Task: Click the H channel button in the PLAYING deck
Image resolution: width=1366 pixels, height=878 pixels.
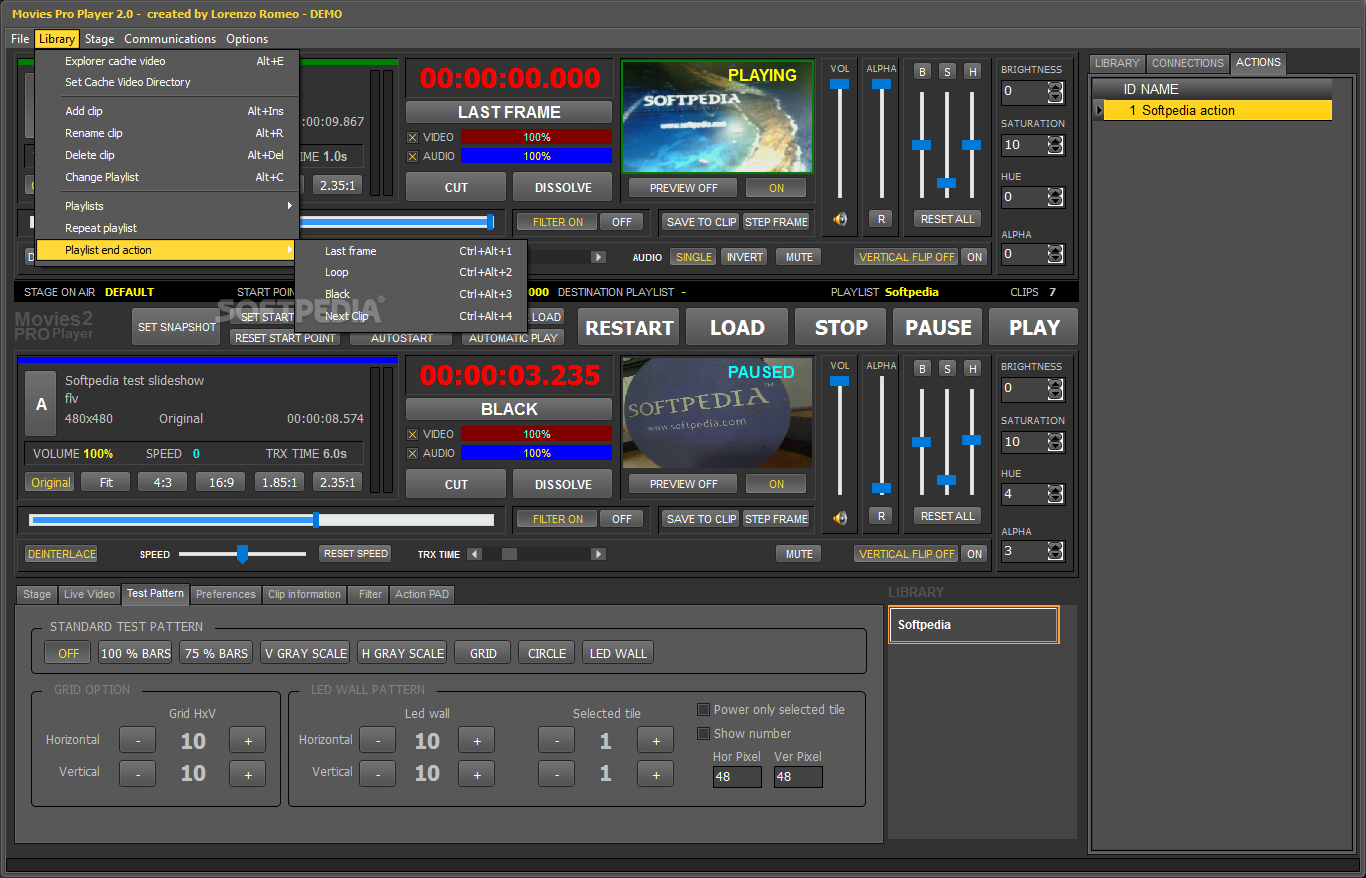Action: (x=972, y=71)
